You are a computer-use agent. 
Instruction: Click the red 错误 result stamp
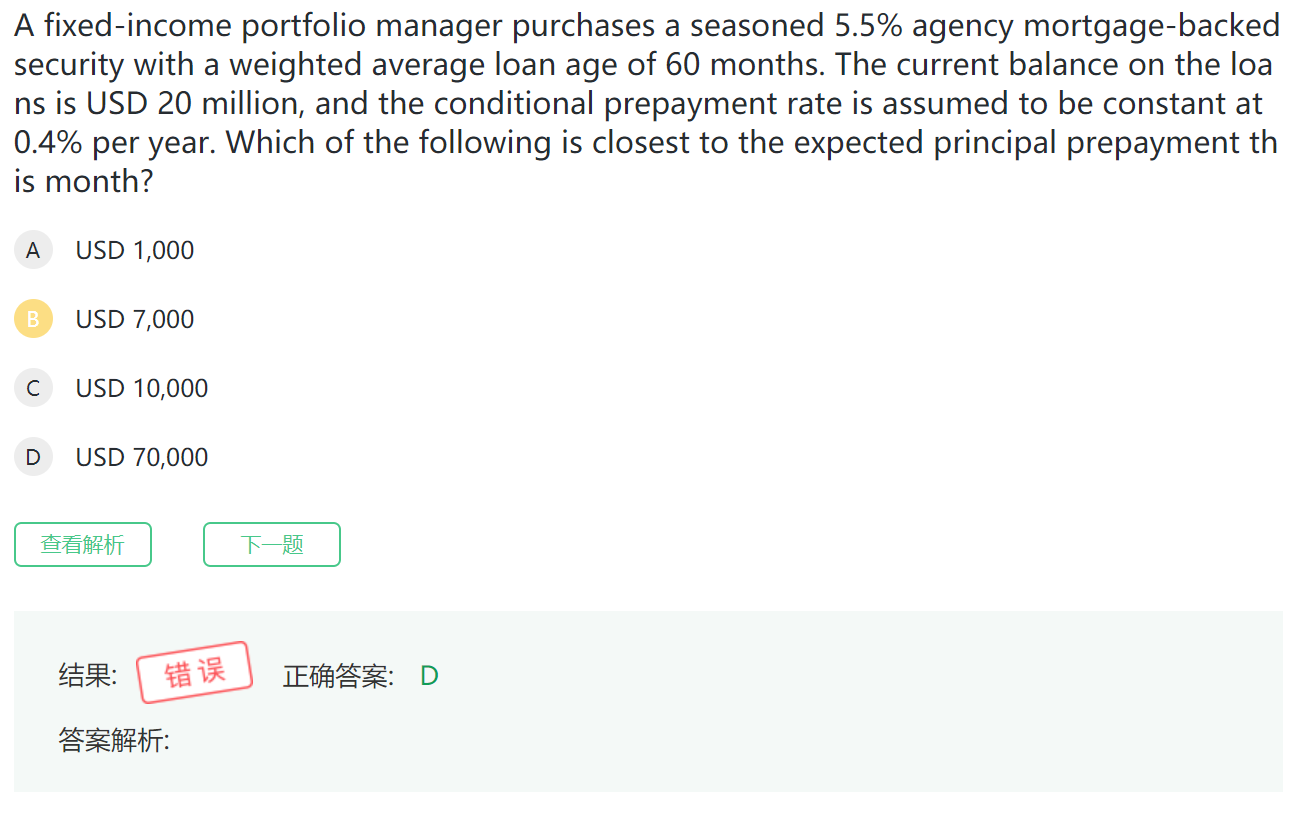pos(194,673)
